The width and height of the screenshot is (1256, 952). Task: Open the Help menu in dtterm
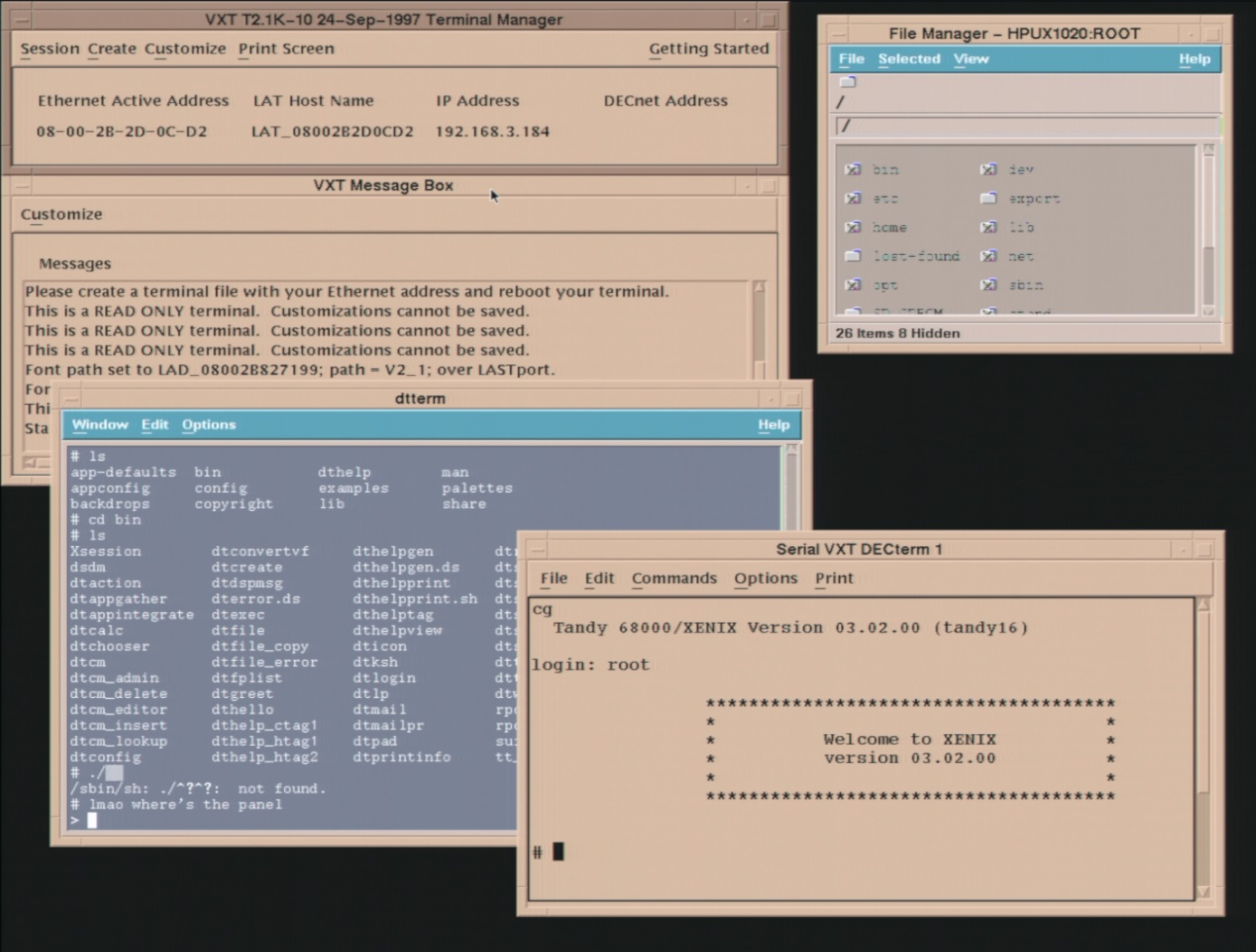(x=774, y=425)
